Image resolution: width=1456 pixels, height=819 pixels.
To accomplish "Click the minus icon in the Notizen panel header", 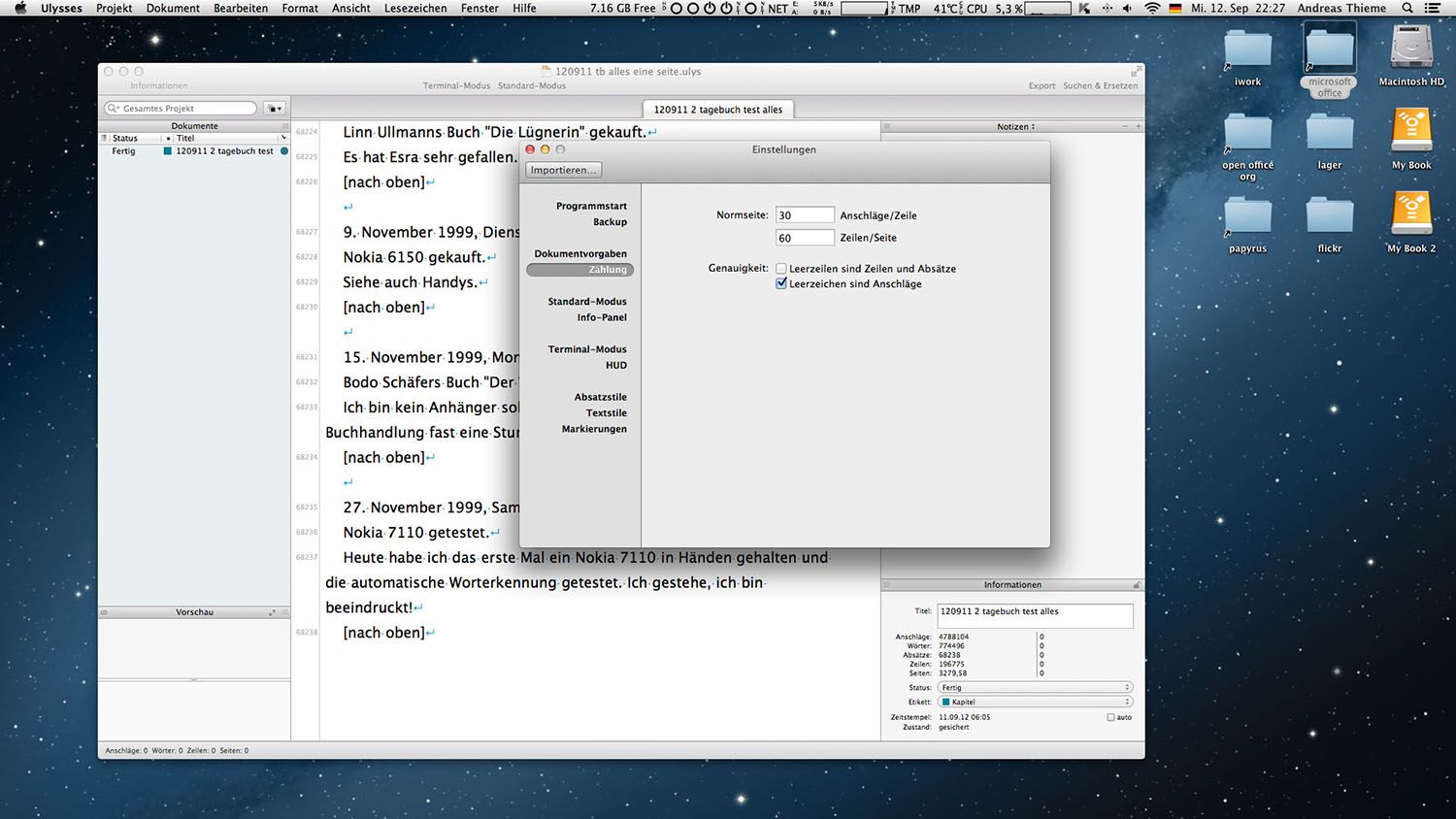I will click(1125, 126).
